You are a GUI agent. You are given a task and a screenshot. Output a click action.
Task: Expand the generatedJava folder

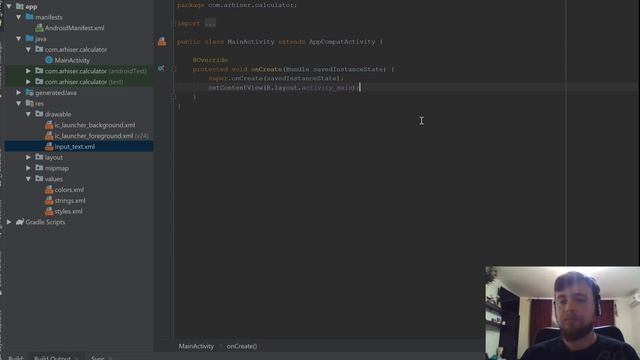coord(18,93)
